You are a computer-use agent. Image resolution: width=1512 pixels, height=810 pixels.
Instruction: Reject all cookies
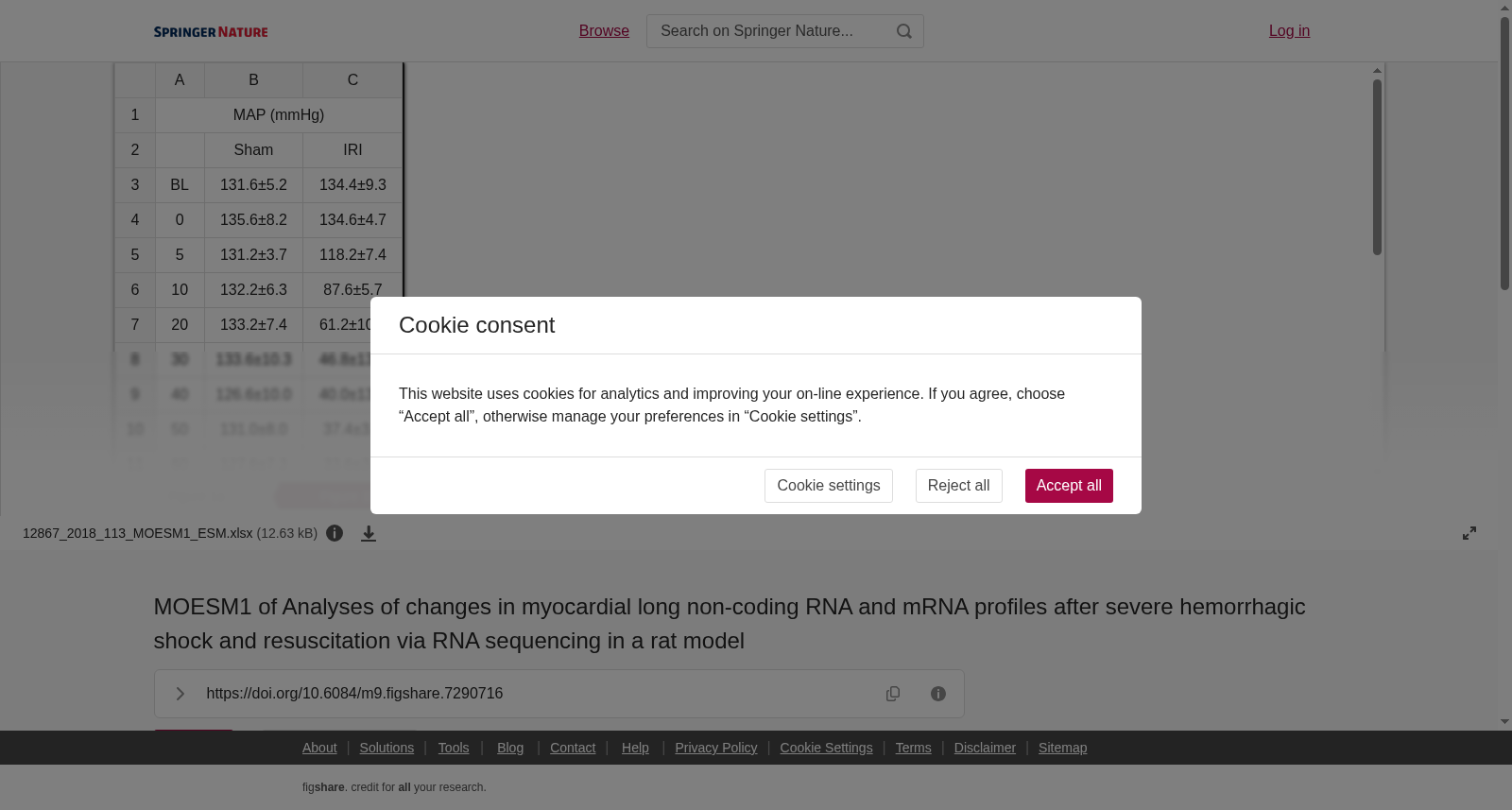(958, 486)
